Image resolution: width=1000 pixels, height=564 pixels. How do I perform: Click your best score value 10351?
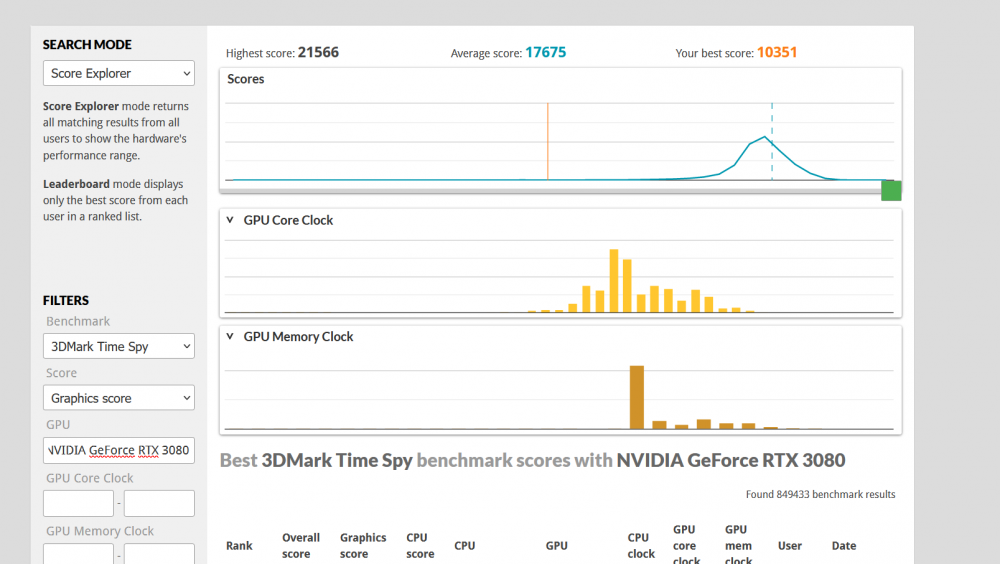(x=777, y=52)
